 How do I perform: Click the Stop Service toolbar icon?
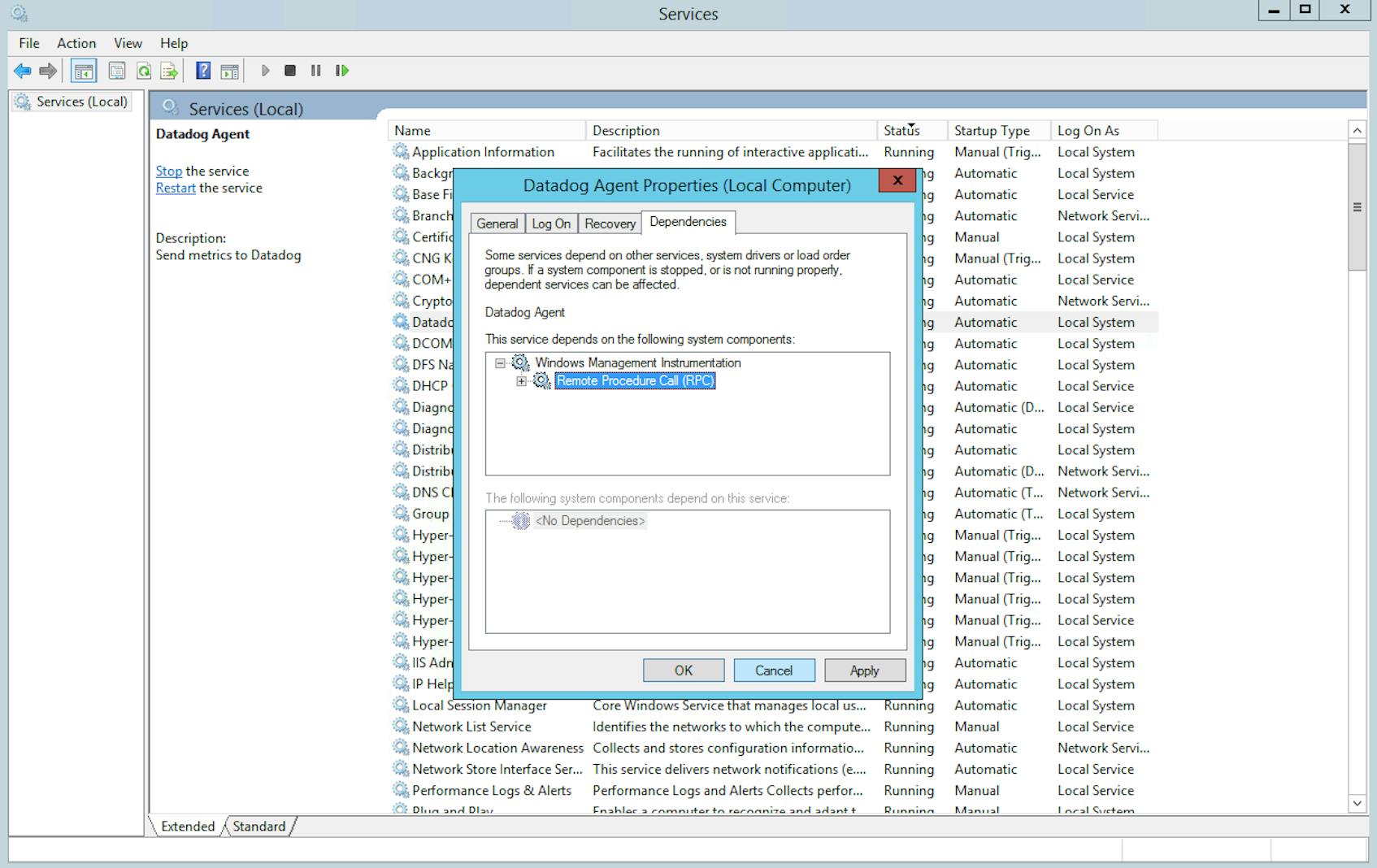[290, 71]
